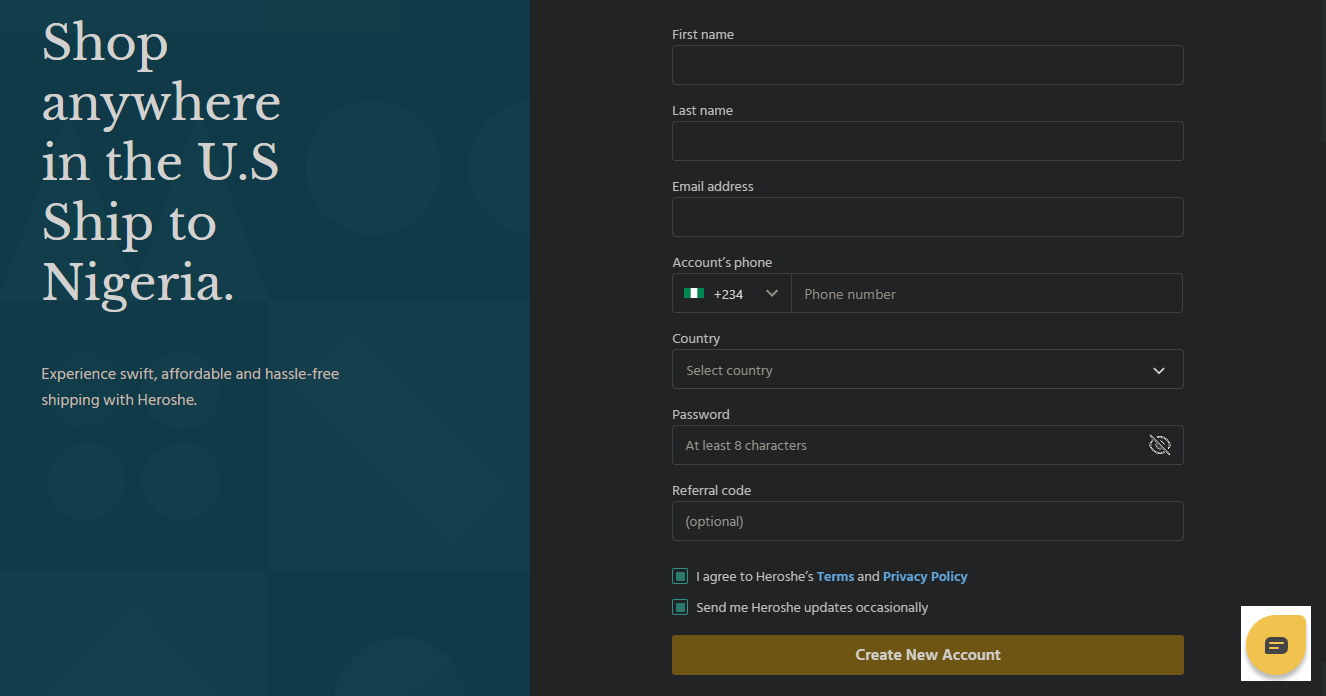Image resolution: width=1326 pixels, height=696 pixels.
Task: Open the chat support widget icon
Action: point(1276,644)
